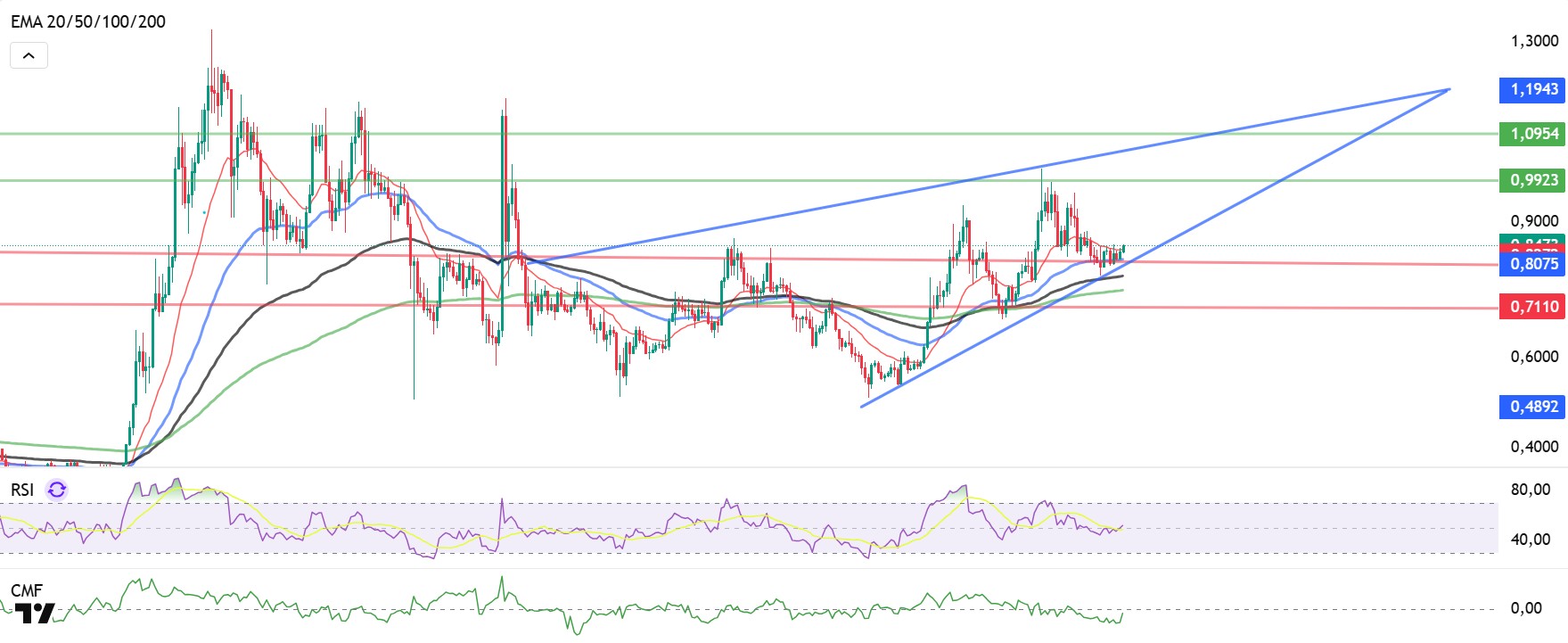
Task: Select the EMA 20/50/100/200 indicator title
Action: [x=88, y=21]
